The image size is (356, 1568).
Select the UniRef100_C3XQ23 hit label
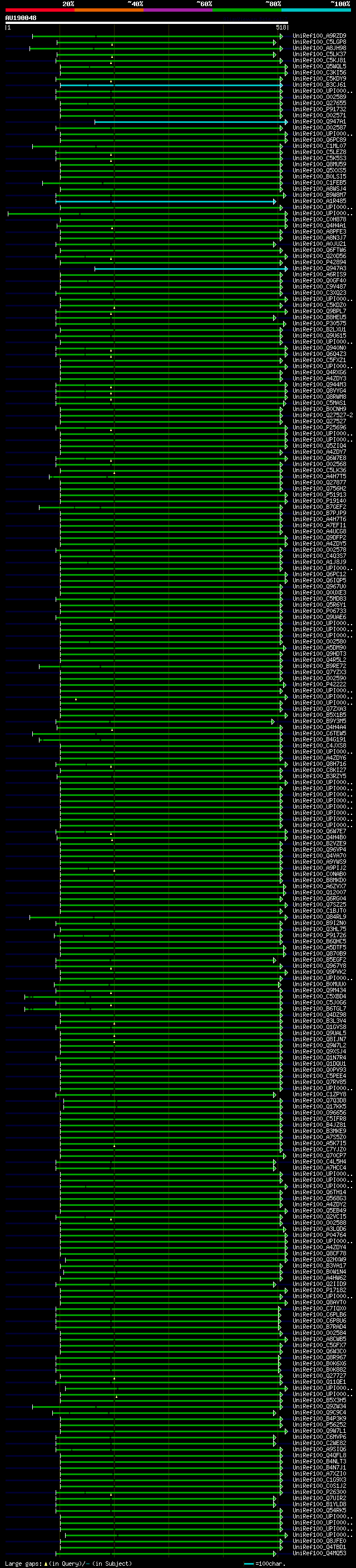tap(319, 293)
